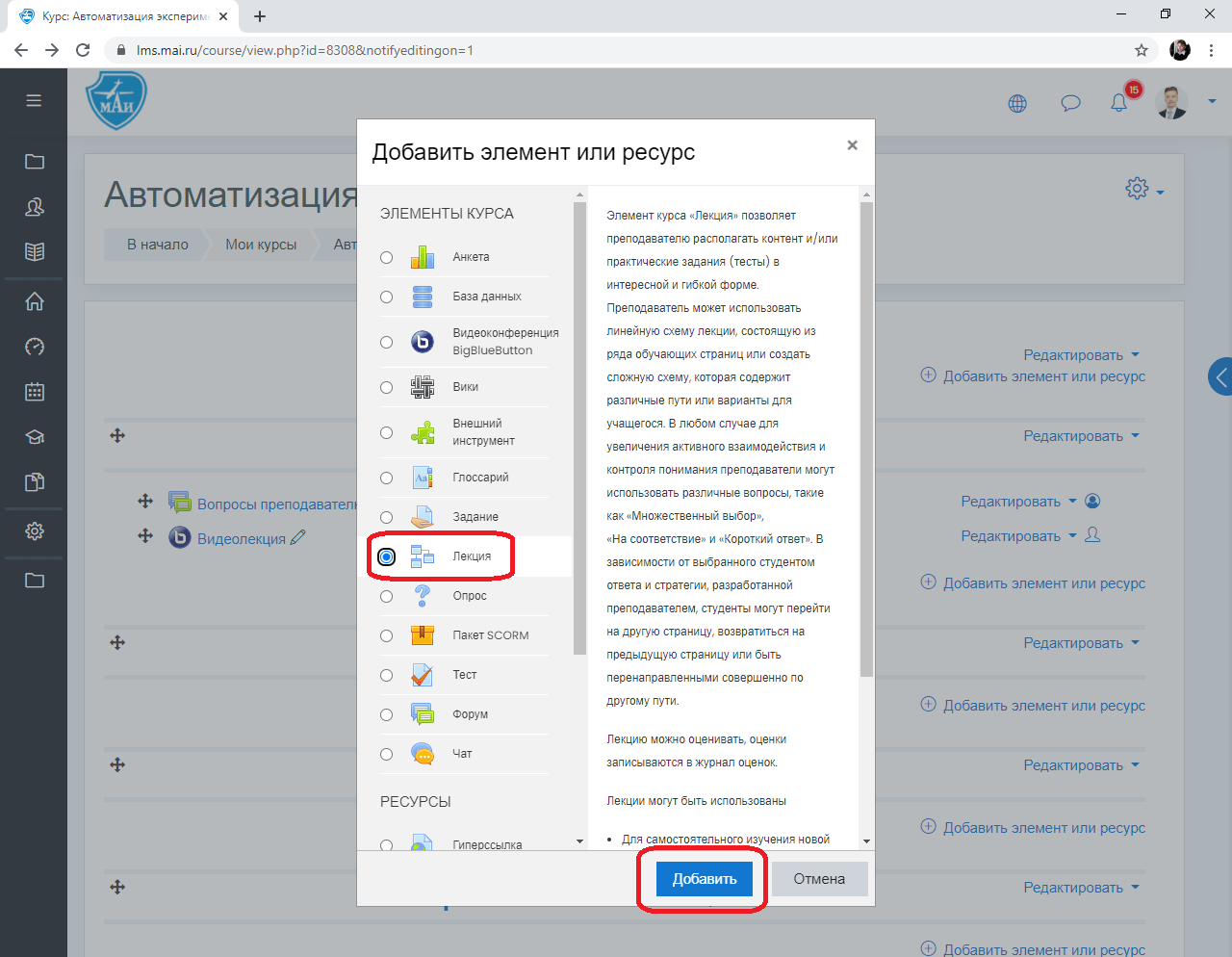This screenshot has width=1232, height=957.
Task: Choose the Видеоконференция BigBlueButton radio option
Action: click(x=386, y=342)
